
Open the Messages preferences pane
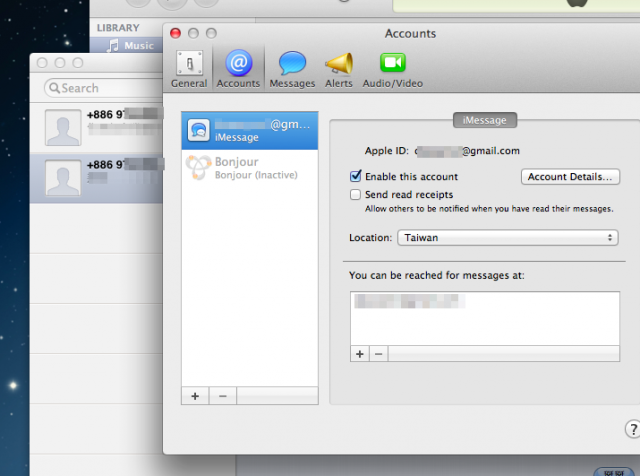[292, 69]
